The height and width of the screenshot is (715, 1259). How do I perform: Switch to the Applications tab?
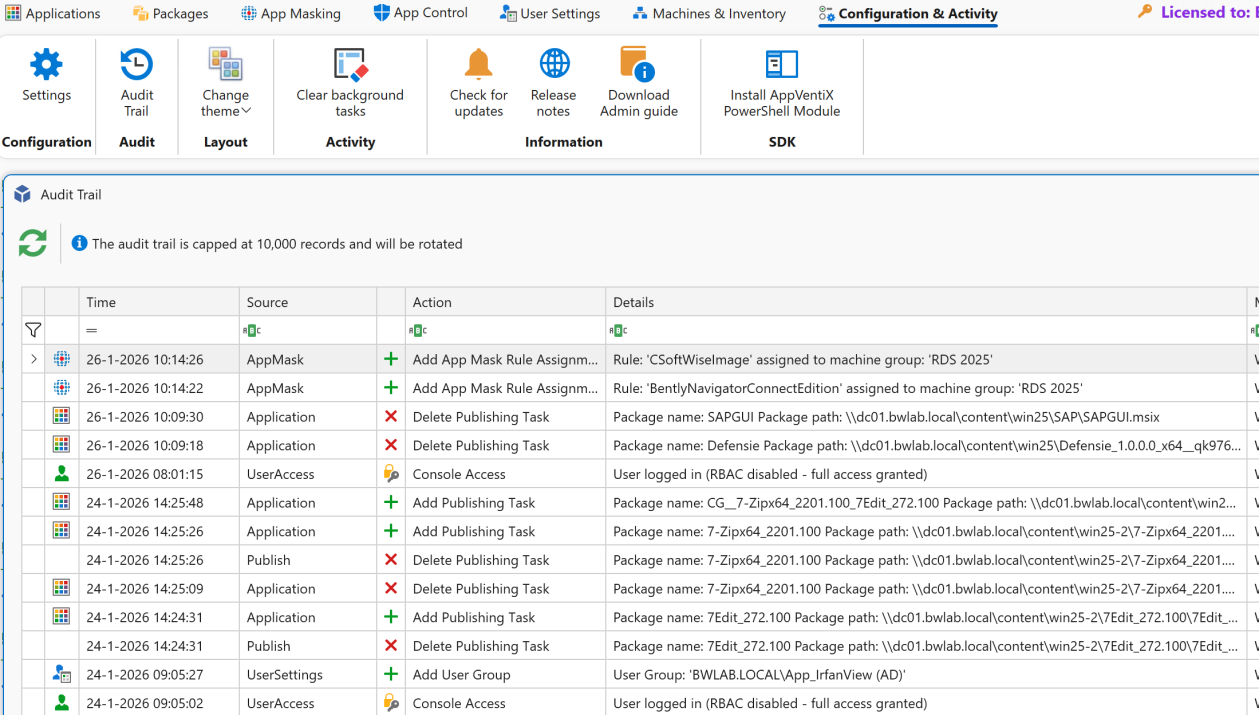pyautogui.click(x=53, y=13)
